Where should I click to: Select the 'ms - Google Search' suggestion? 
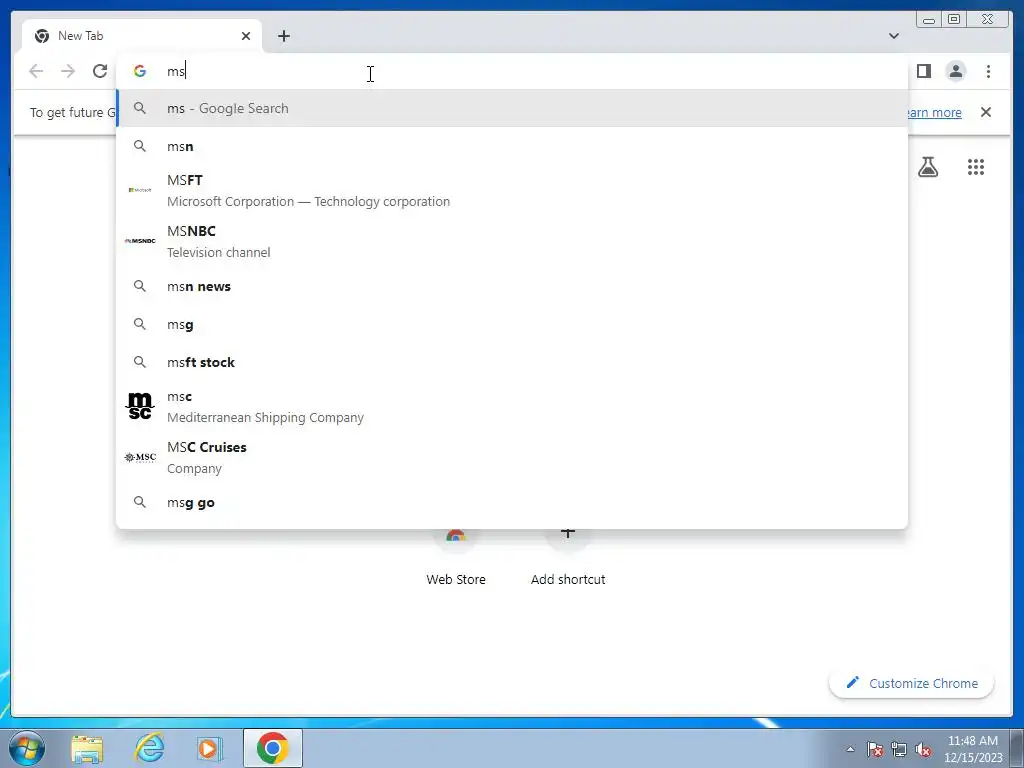[x=511, y=108]
